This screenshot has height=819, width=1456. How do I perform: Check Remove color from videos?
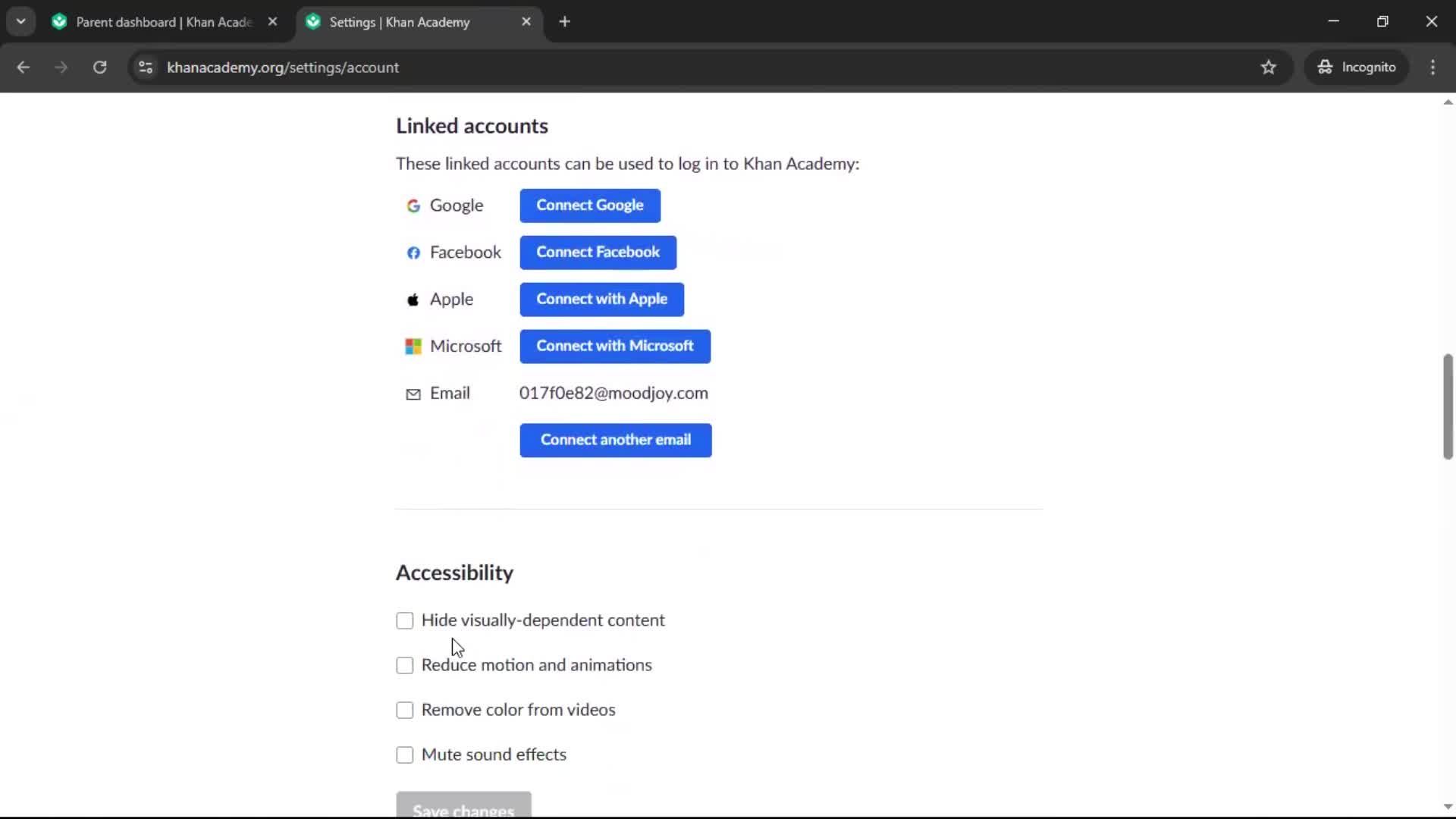click(405, 711)
